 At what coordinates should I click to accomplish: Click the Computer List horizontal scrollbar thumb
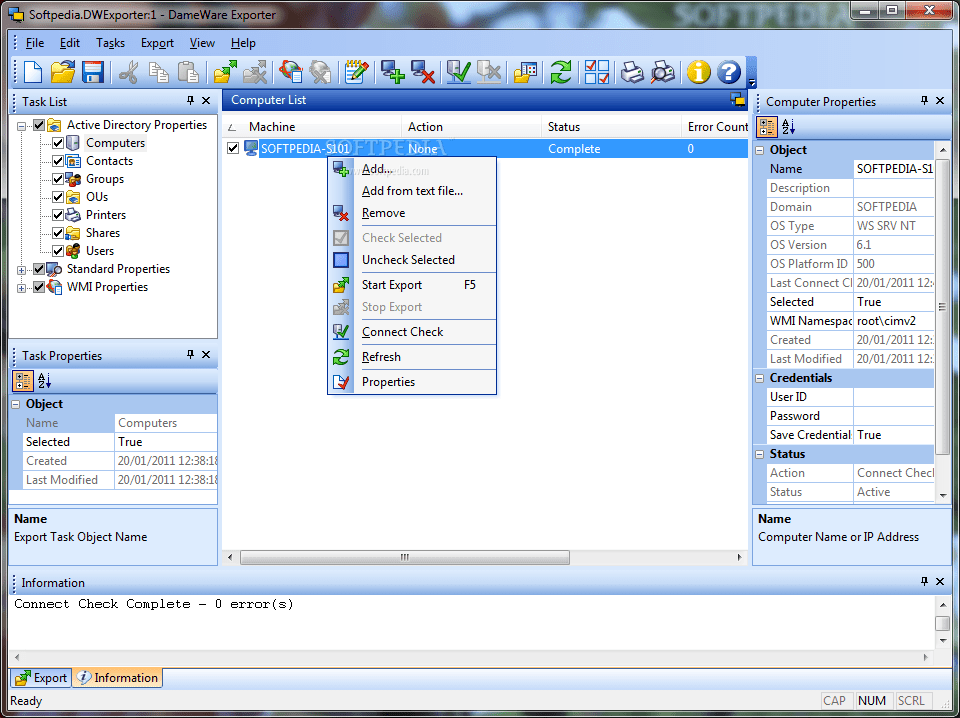[405, 557]
